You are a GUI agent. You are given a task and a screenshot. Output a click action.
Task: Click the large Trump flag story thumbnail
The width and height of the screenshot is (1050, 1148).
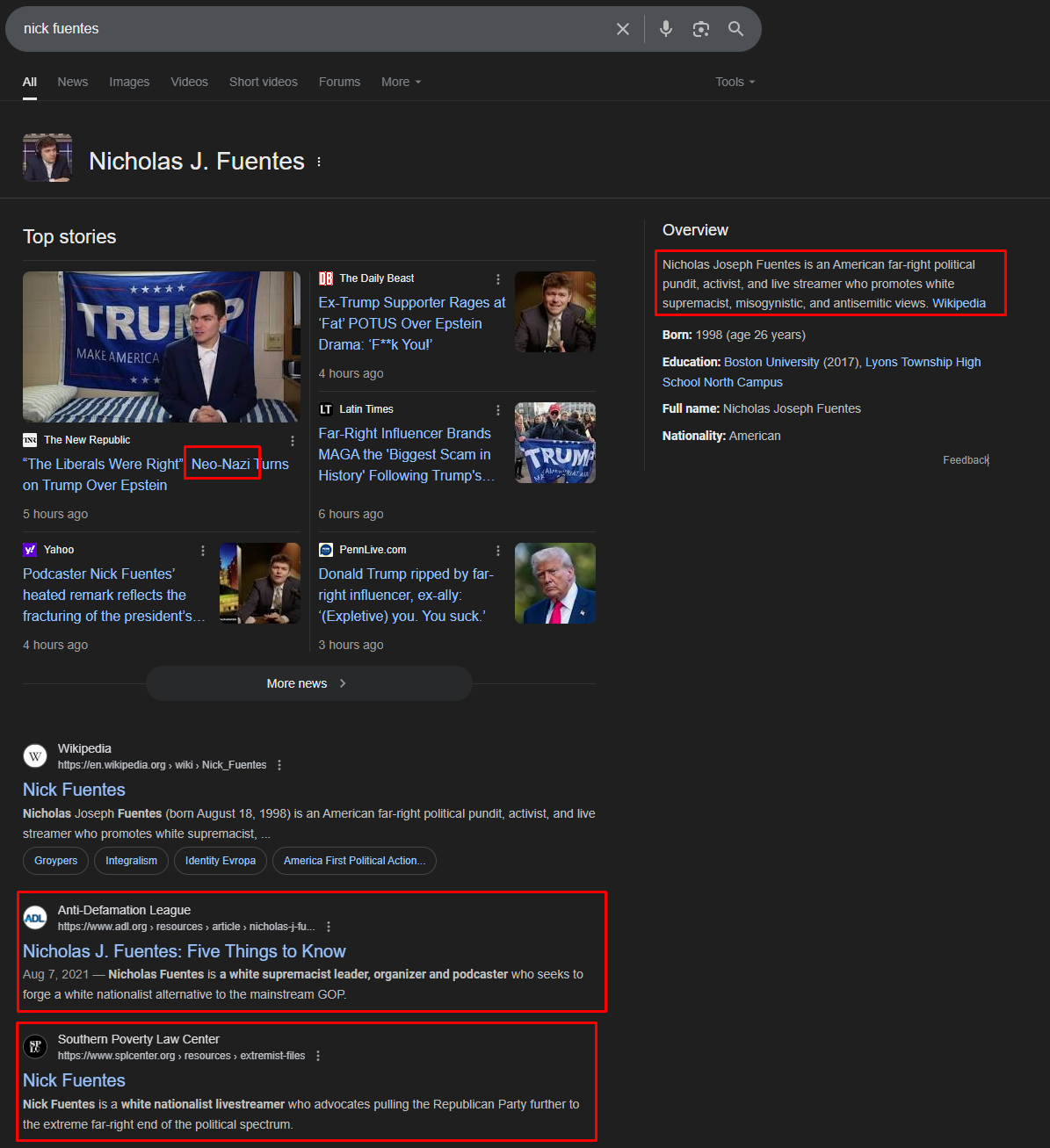(162, 347)
